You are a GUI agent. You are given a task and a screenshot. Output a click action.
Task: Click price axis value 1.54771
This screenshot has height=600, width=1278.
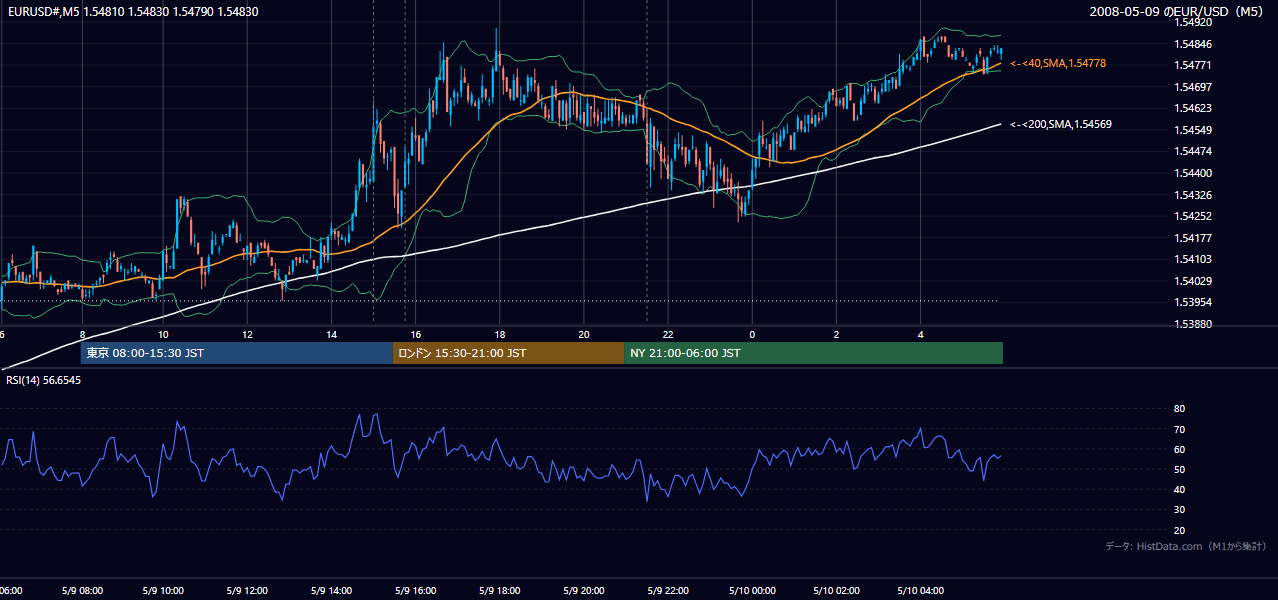pyautogui.click(x=1193, y=65)
